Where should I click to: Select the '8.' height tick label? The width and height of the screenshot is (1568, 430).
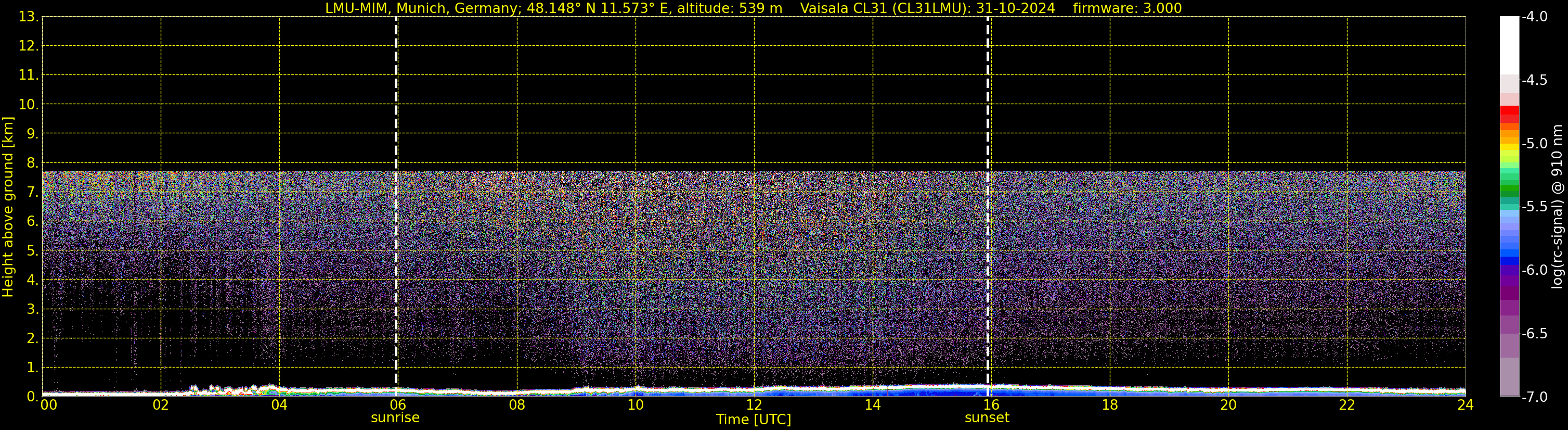32,163
